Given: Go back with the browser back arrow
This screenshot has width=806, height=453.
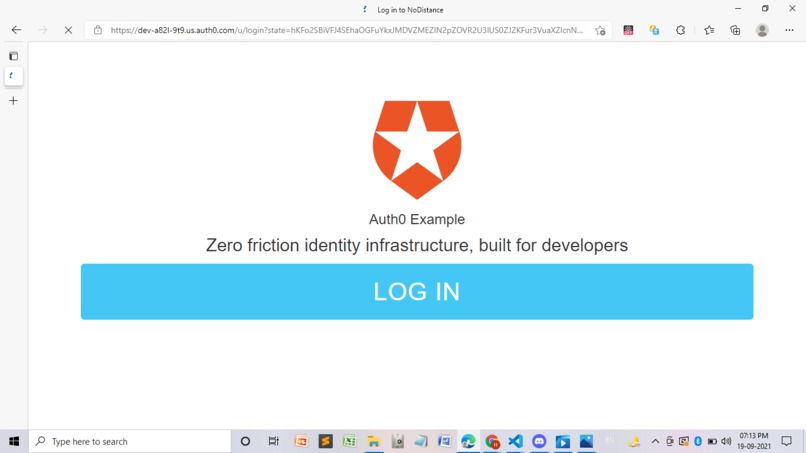Looking at the screenshot, I should pyautogui.click(x=16, y=30).
